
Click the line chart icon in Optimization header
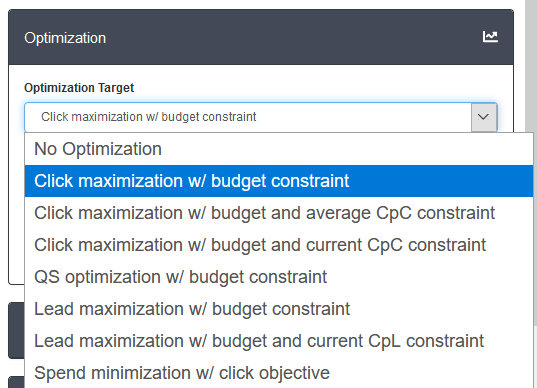(x=490, y=37)
